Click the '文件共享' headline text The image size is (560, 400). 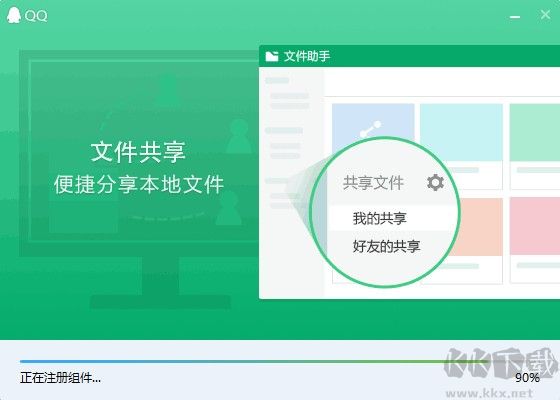coord(138,152)
